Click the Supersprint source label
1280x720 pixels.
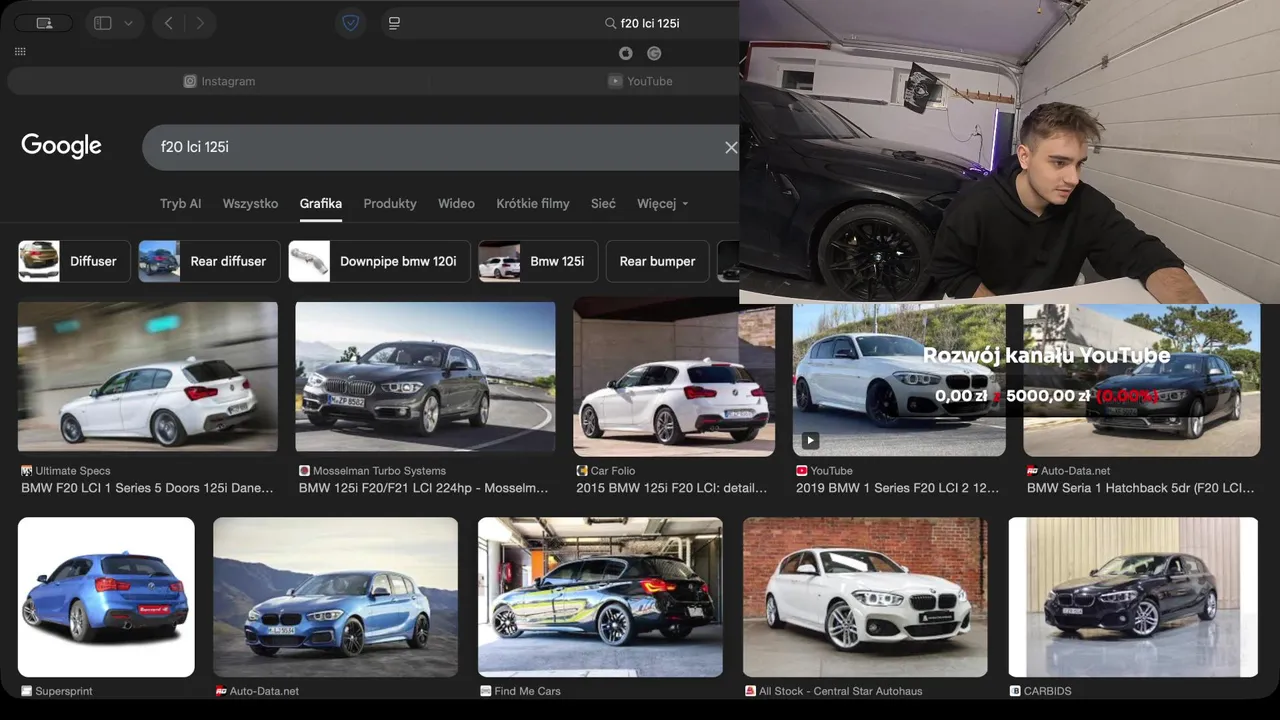pyautogui.click(x=59, y=691)
